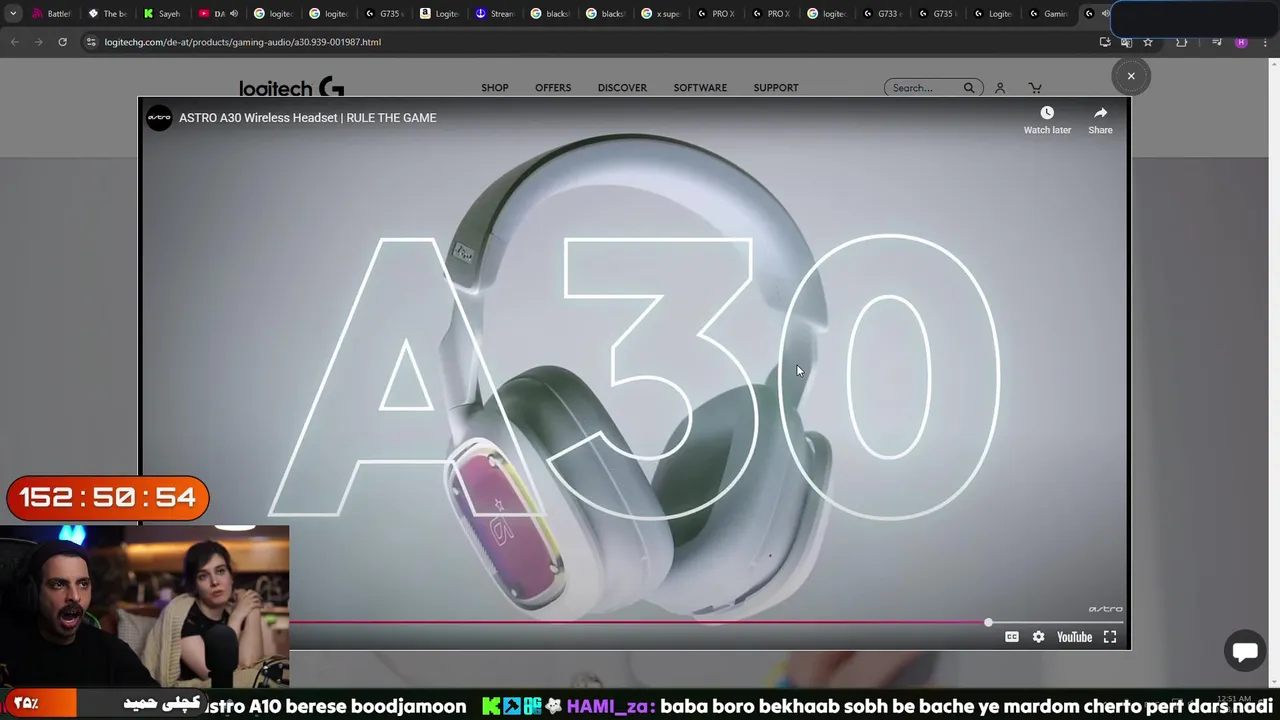The height and width of the screenshot is (720, 1280).
Task: Click the site info icon in address bar
Action: (x=91, y=42)
